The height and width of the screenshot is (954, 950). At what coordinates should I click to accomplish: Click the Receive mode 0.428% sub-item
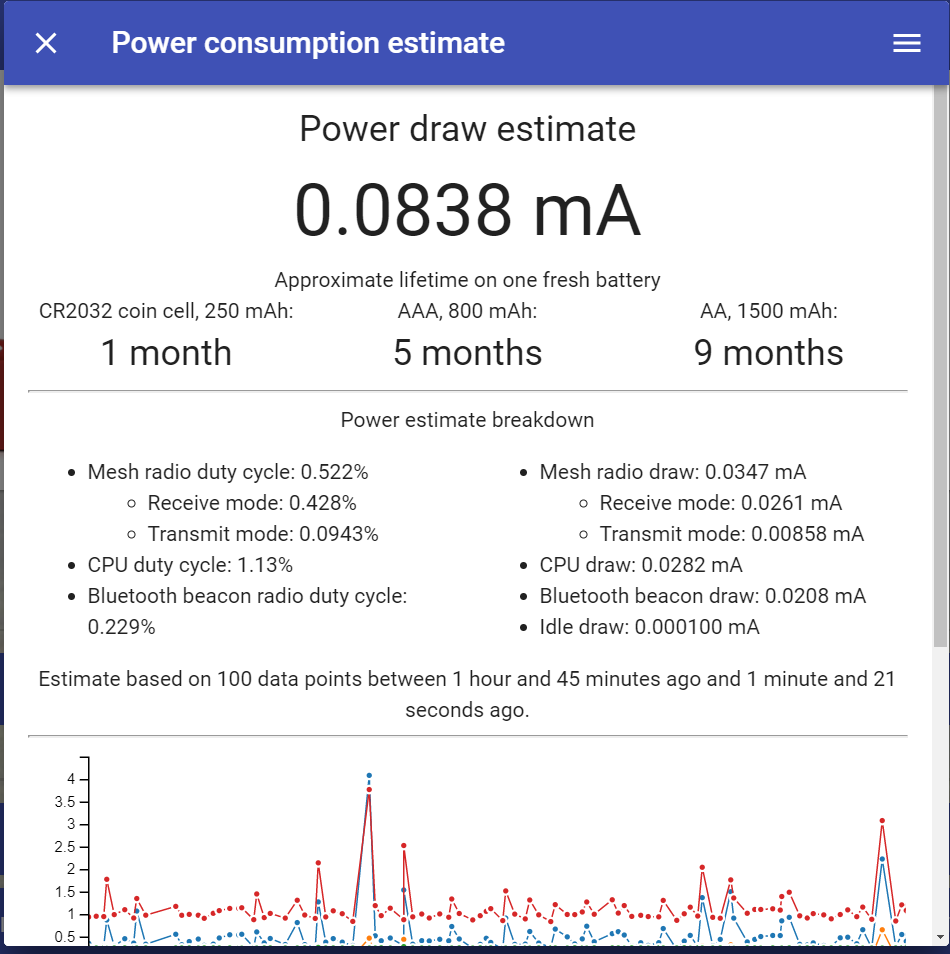(252, 503)
